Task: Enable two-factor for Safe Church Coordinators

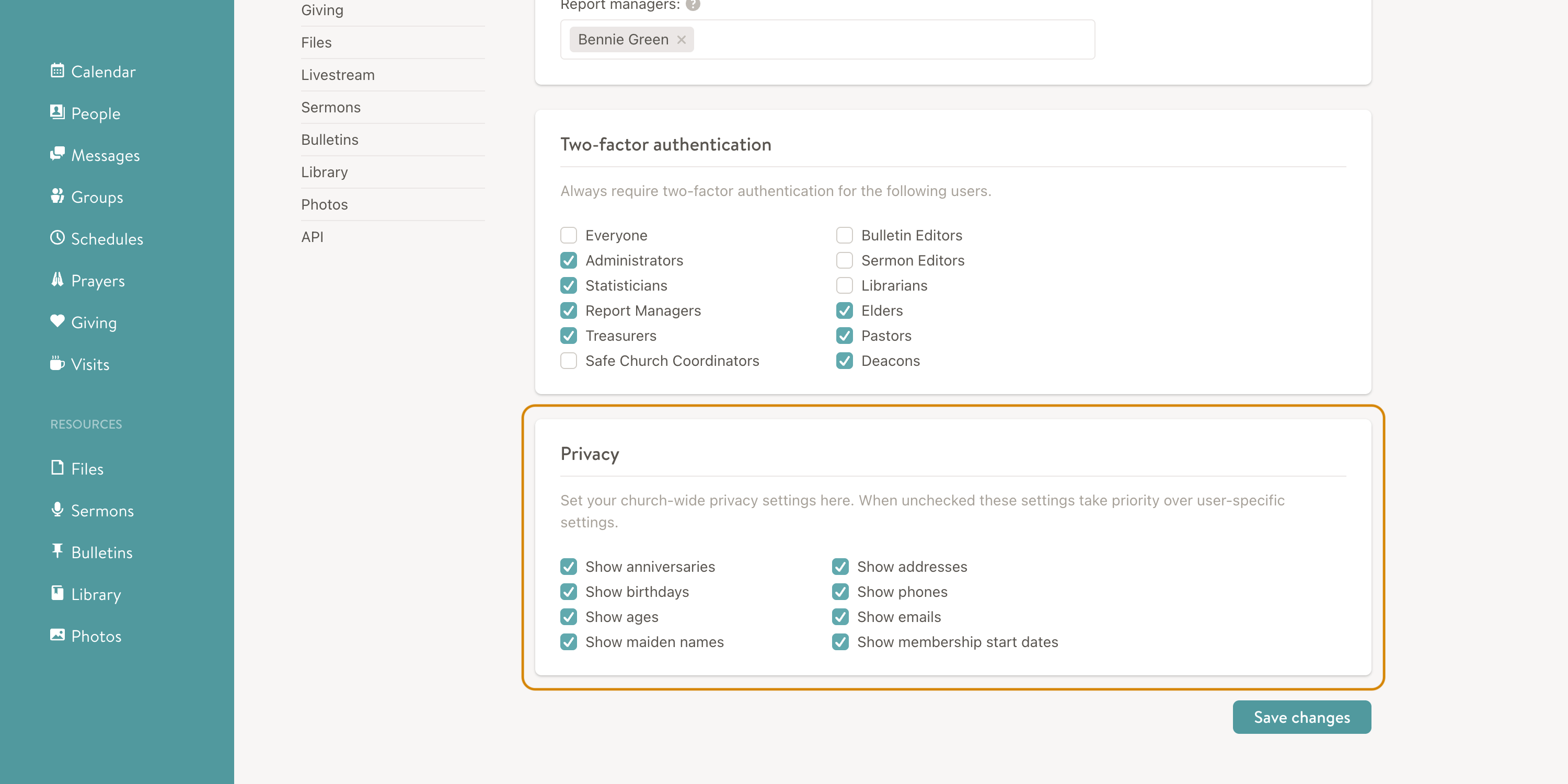Action: (569, 360)
